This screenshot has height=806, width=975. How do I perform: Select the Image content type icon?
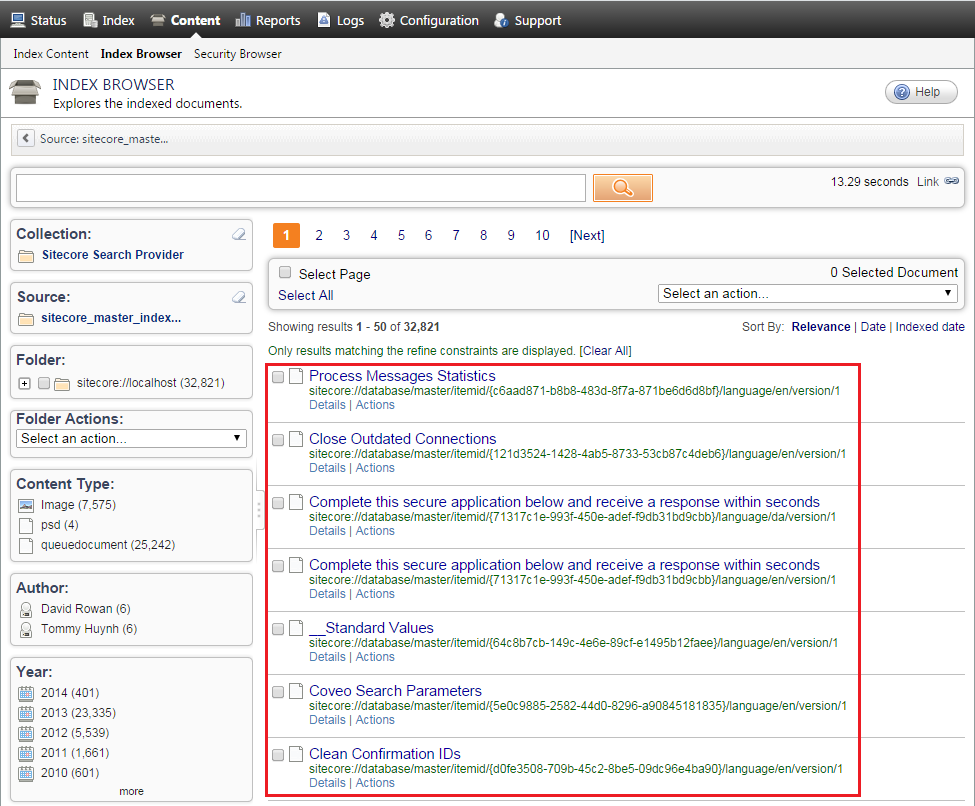[x=27, y=505]
